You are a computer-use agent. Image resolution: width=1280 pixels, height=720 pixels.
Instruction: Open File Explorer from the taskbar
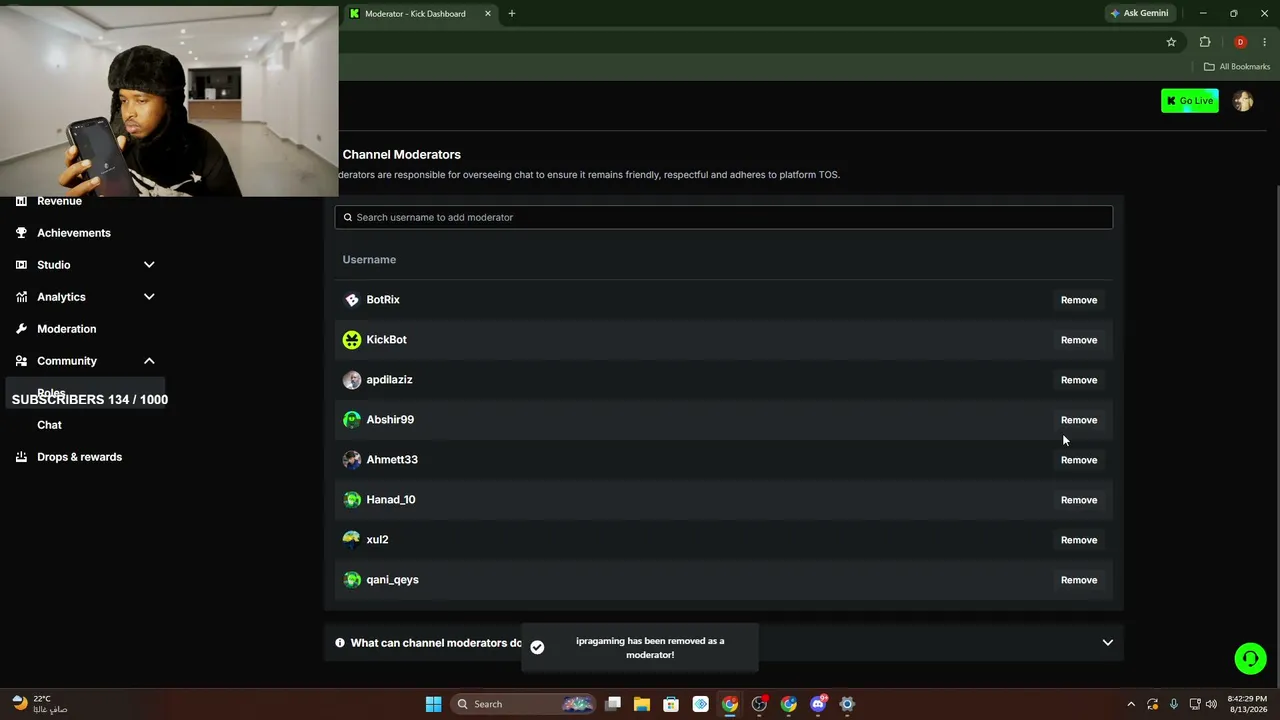(641, 704)
